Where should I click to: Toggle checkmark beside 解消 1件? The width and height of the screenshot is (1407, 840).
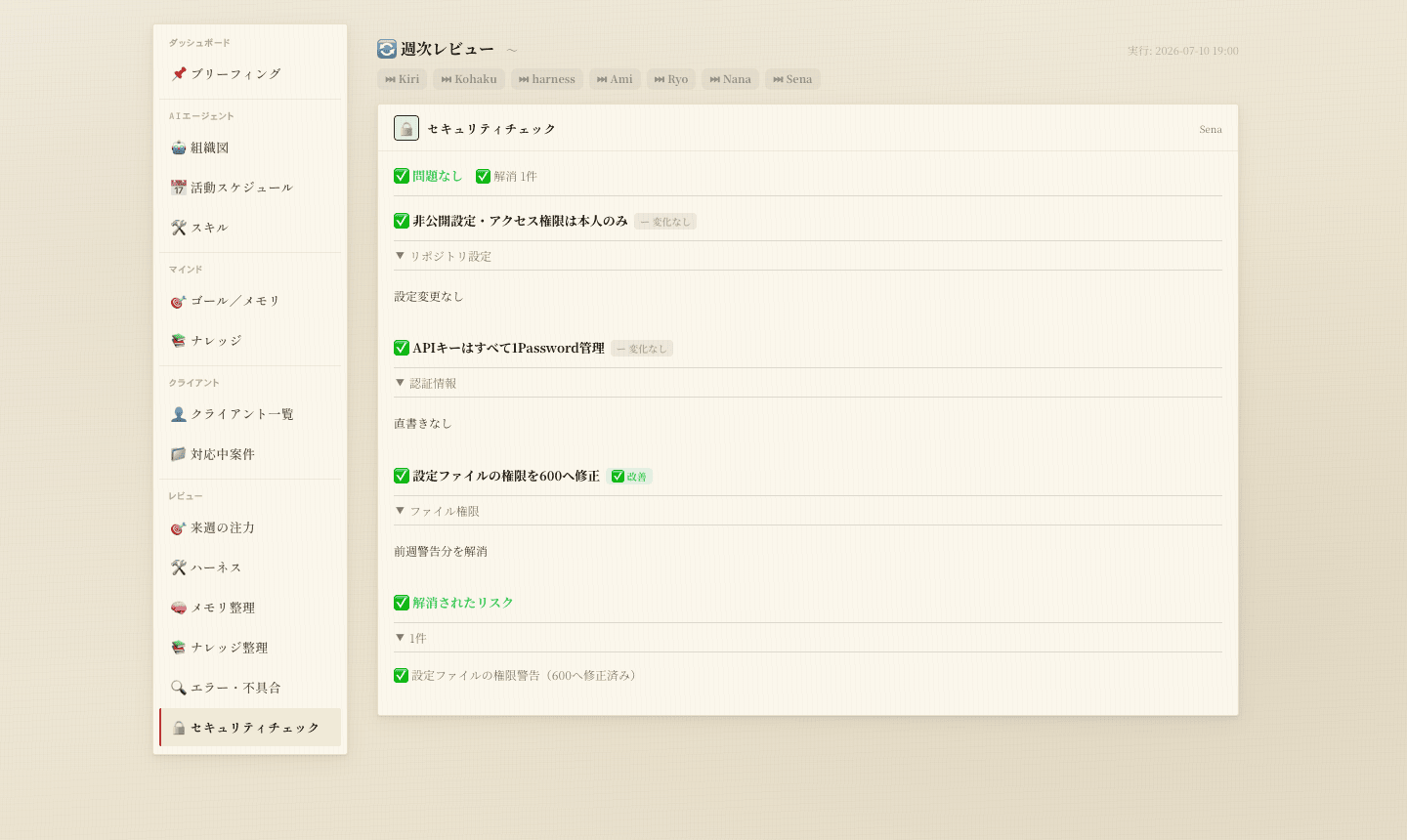[483, 176]
